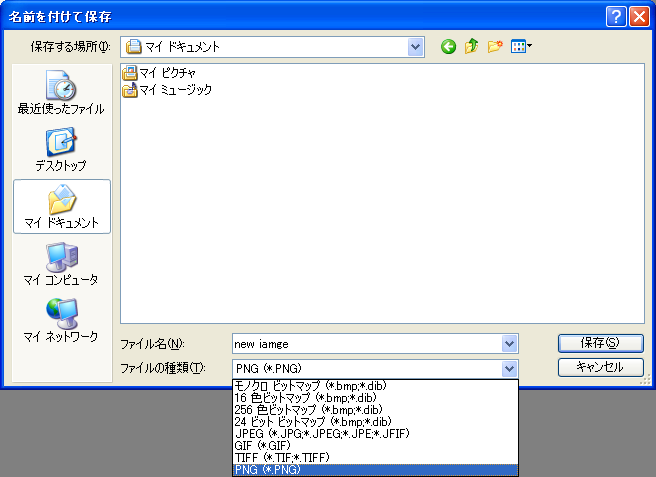Choose 24 ビット ビットマップ format
The image size is (656, 477).
click(375, 421)
